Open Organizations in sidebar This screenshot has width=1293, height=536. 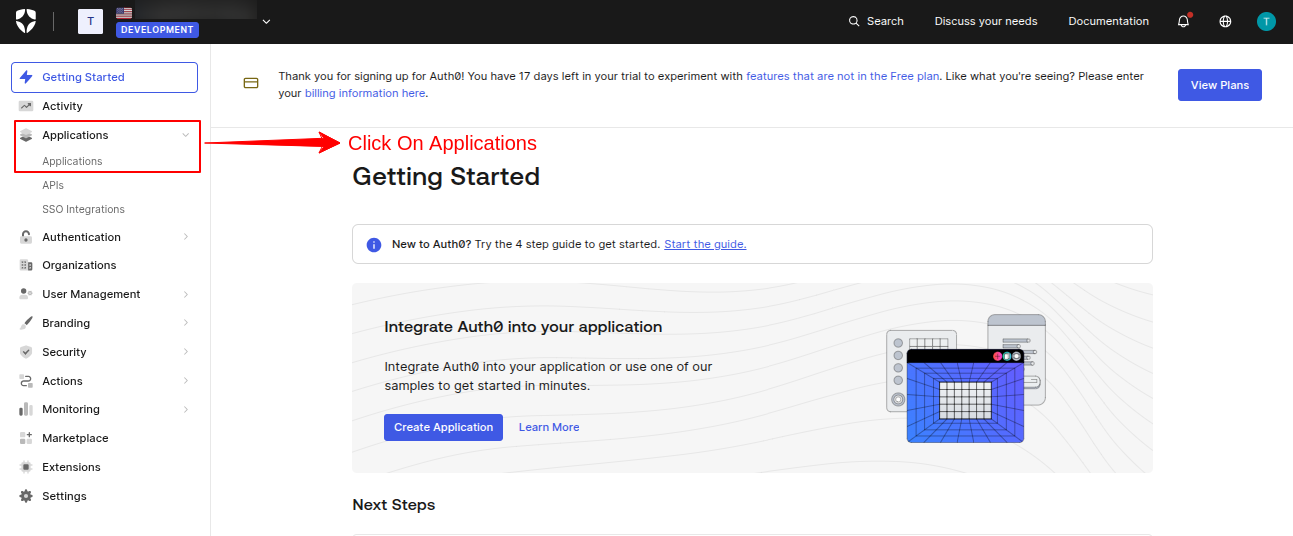79,265
